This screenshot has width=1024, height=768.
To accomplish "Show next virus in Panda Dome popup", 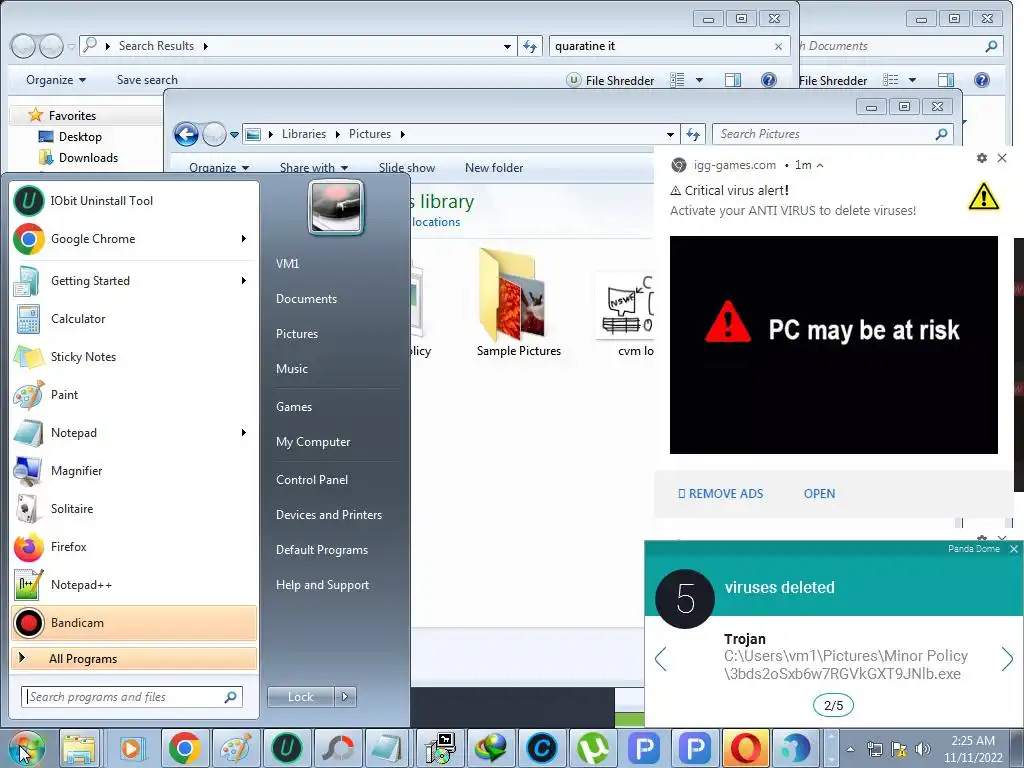I will tap(1007, 659).
